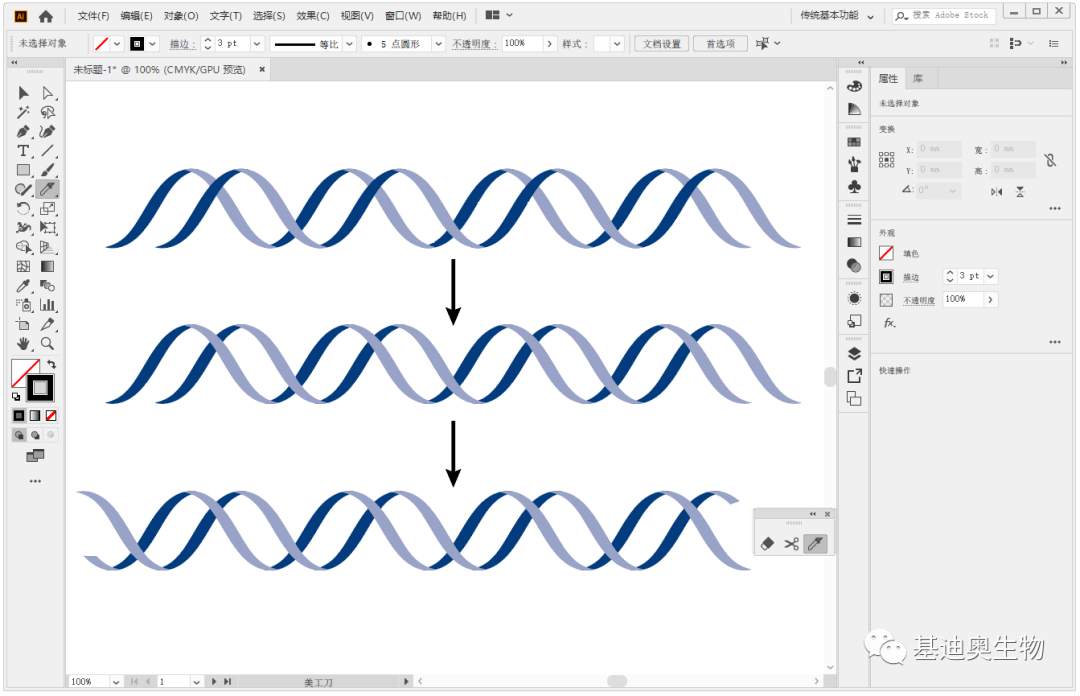
Task: Click the 文档设置 button
Action: 661,44
